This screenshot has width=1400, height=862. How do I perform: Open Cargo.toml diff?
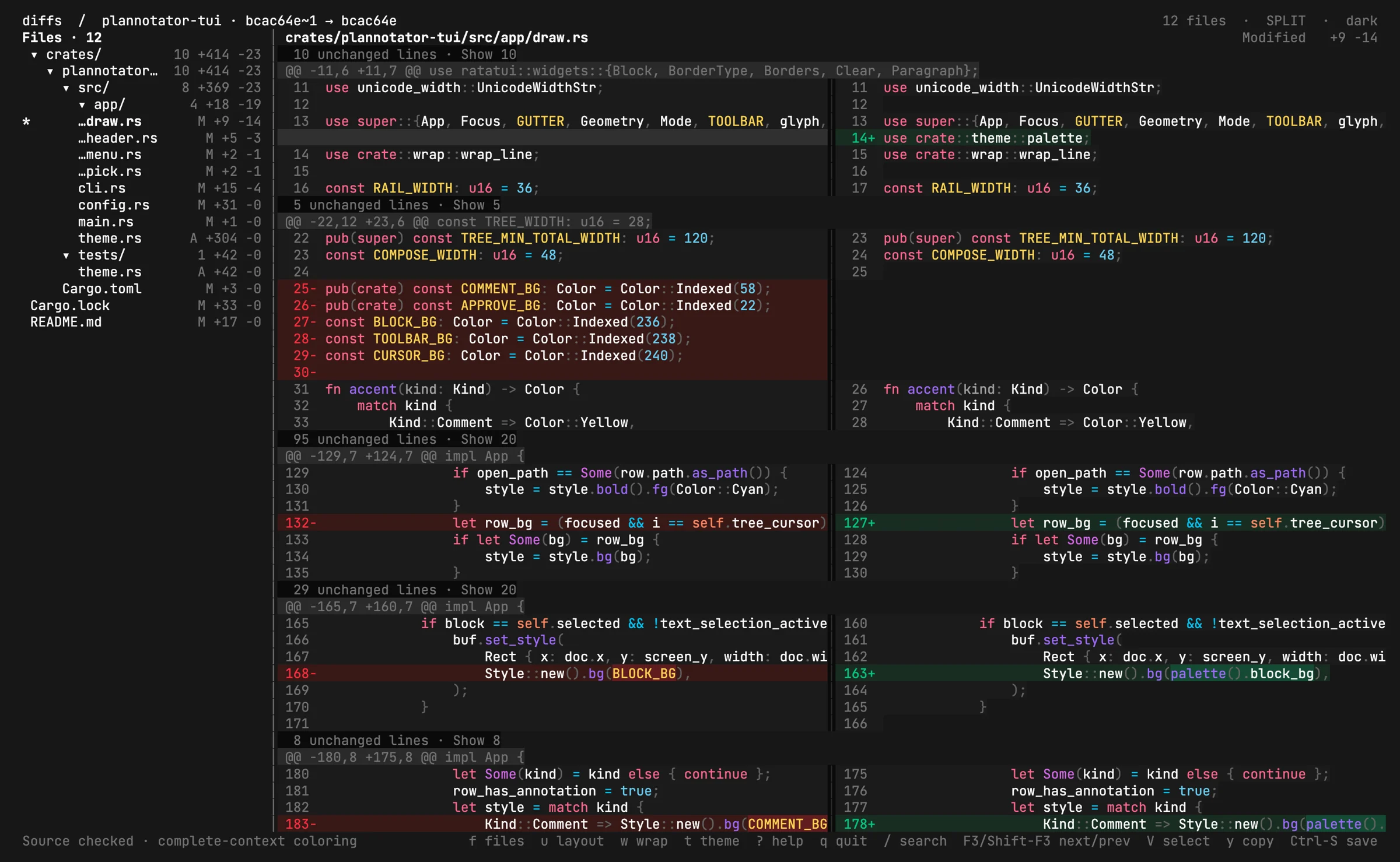102,289
